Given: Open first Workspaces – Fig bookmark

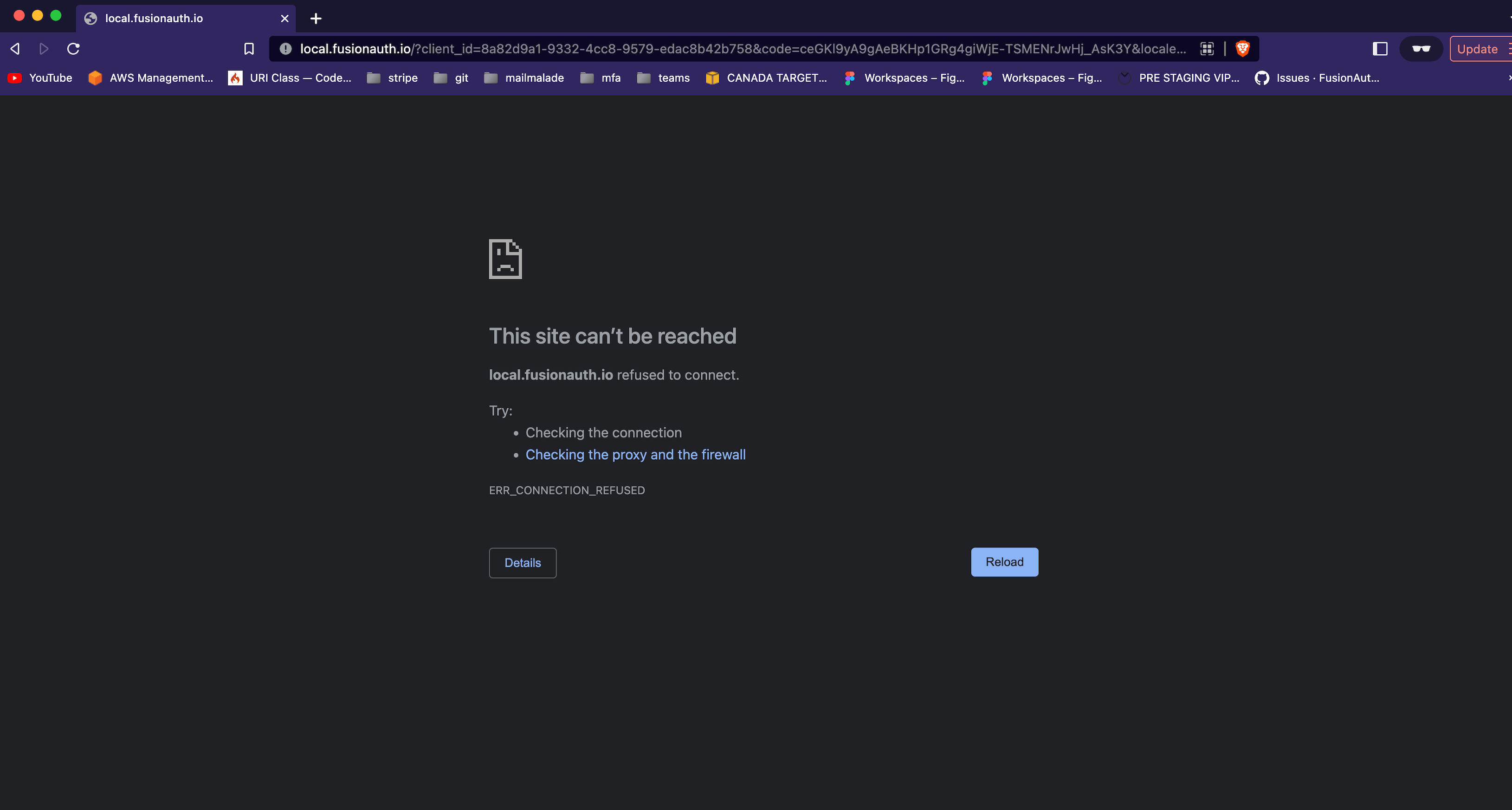Looking at the screenshot, I should pos(904,78).
